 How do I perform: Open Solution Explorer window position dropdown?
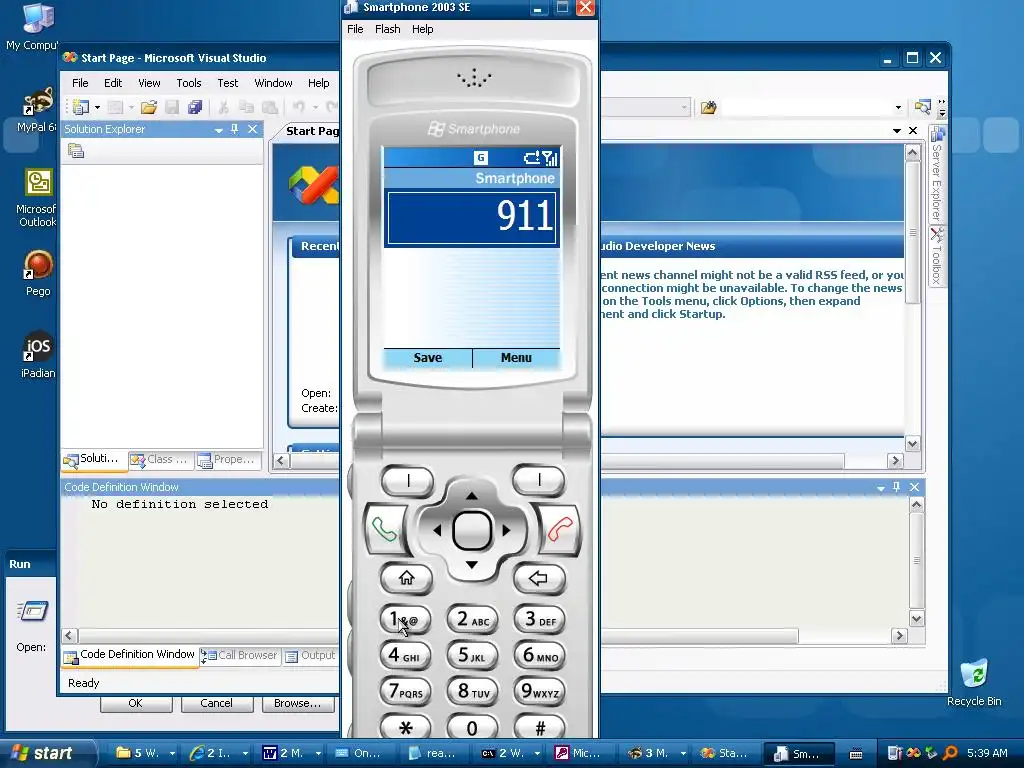pyautogui.click(x=219, y=130)
